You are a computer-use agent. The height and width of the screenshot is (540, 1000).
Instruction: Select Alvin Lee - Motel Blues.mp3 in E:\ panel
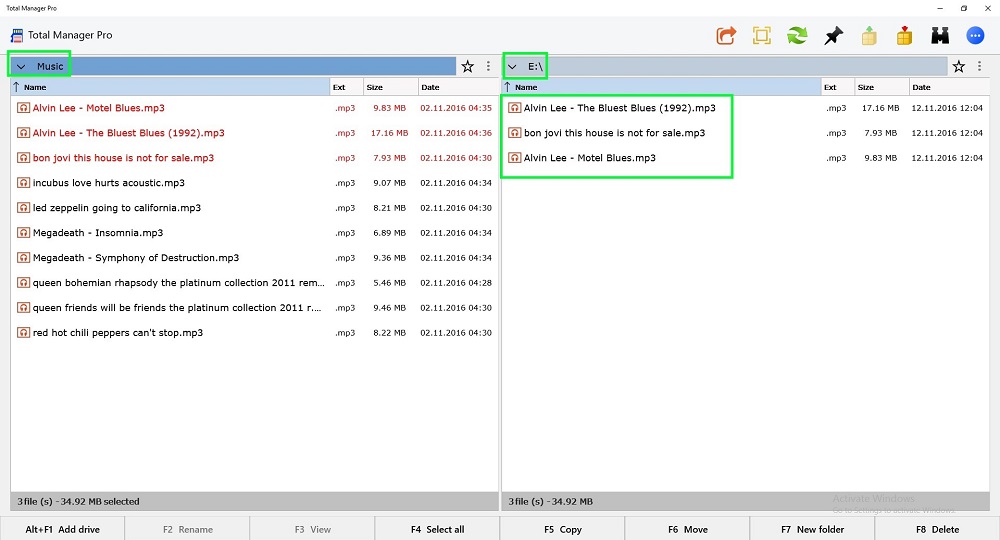pyautogui.click(x=746, y=158)
